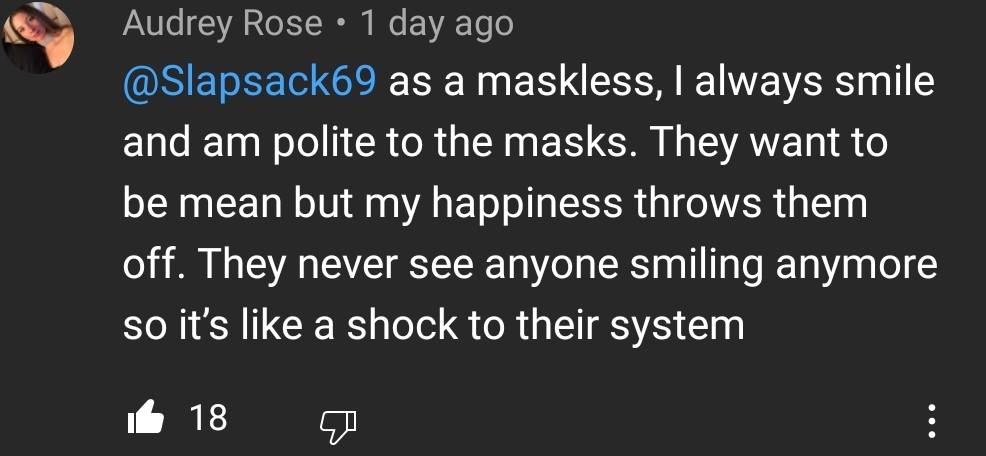986x456 pixels.
Task: Follow the @Slapsack69 mention link
Action: [250, 84]
